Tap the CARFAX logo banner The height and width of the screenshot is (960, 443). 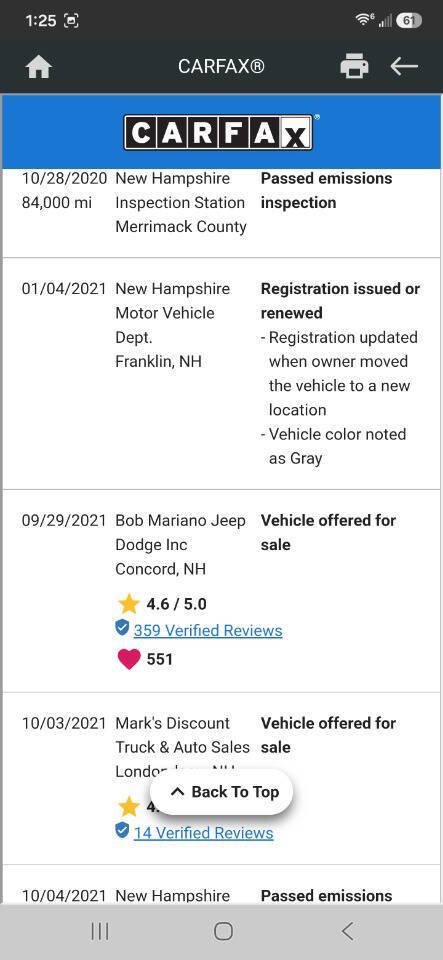221,132
